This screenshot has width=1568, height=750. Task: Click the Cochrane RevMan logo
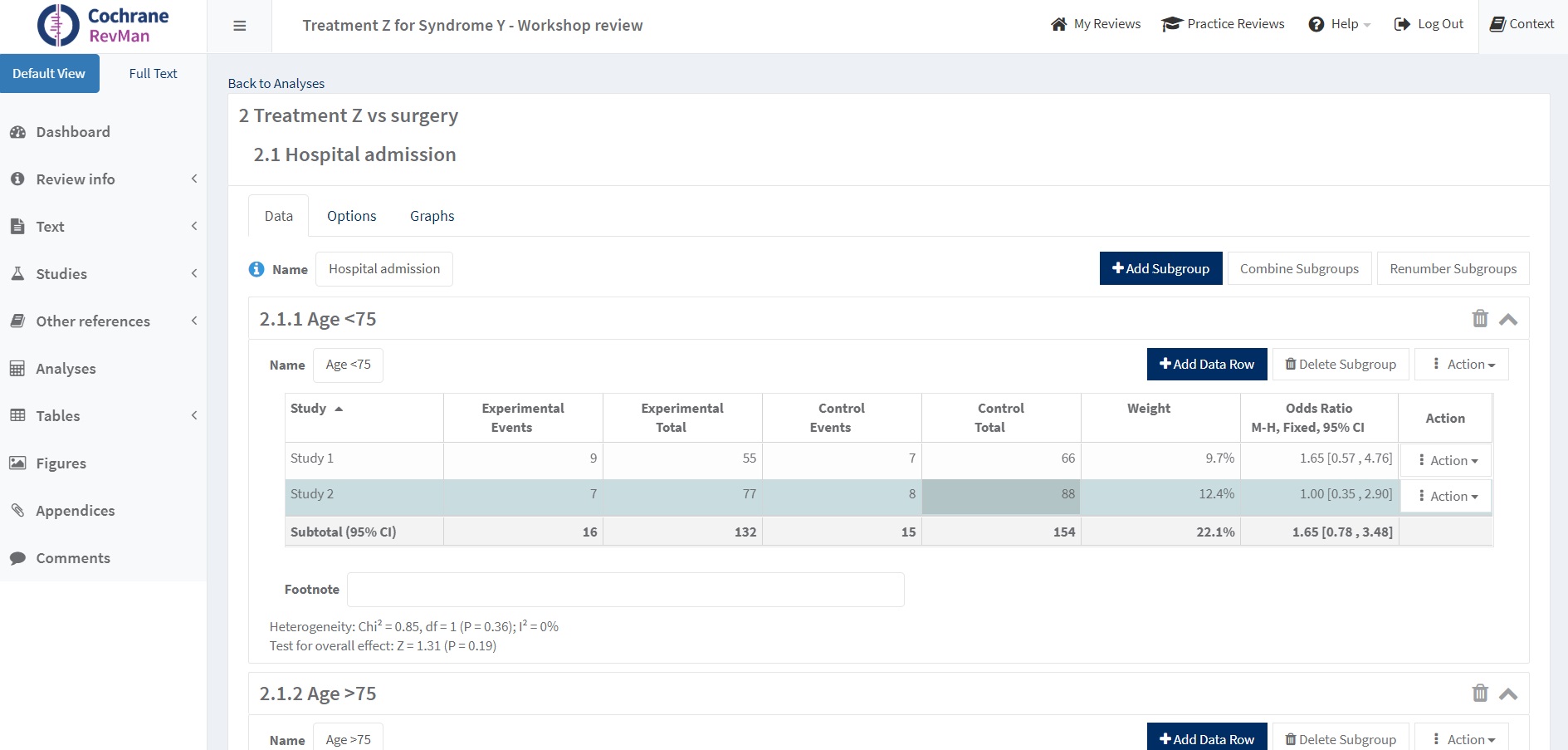pos(103,26)
